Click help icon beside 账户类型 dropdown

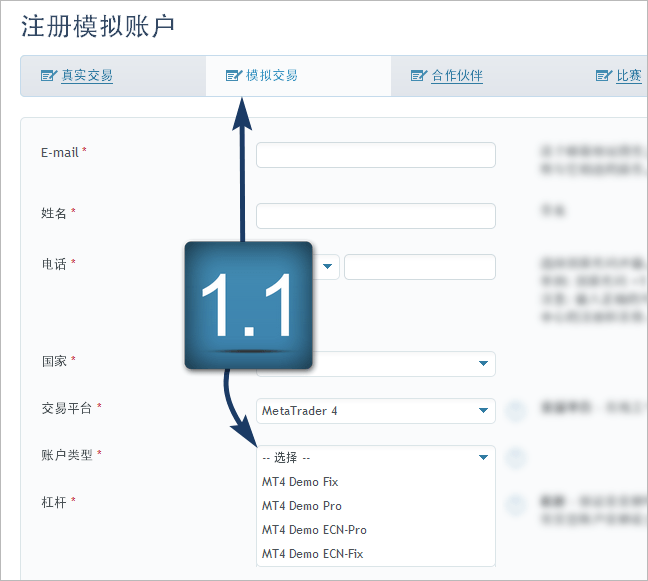tap(515, 458)
